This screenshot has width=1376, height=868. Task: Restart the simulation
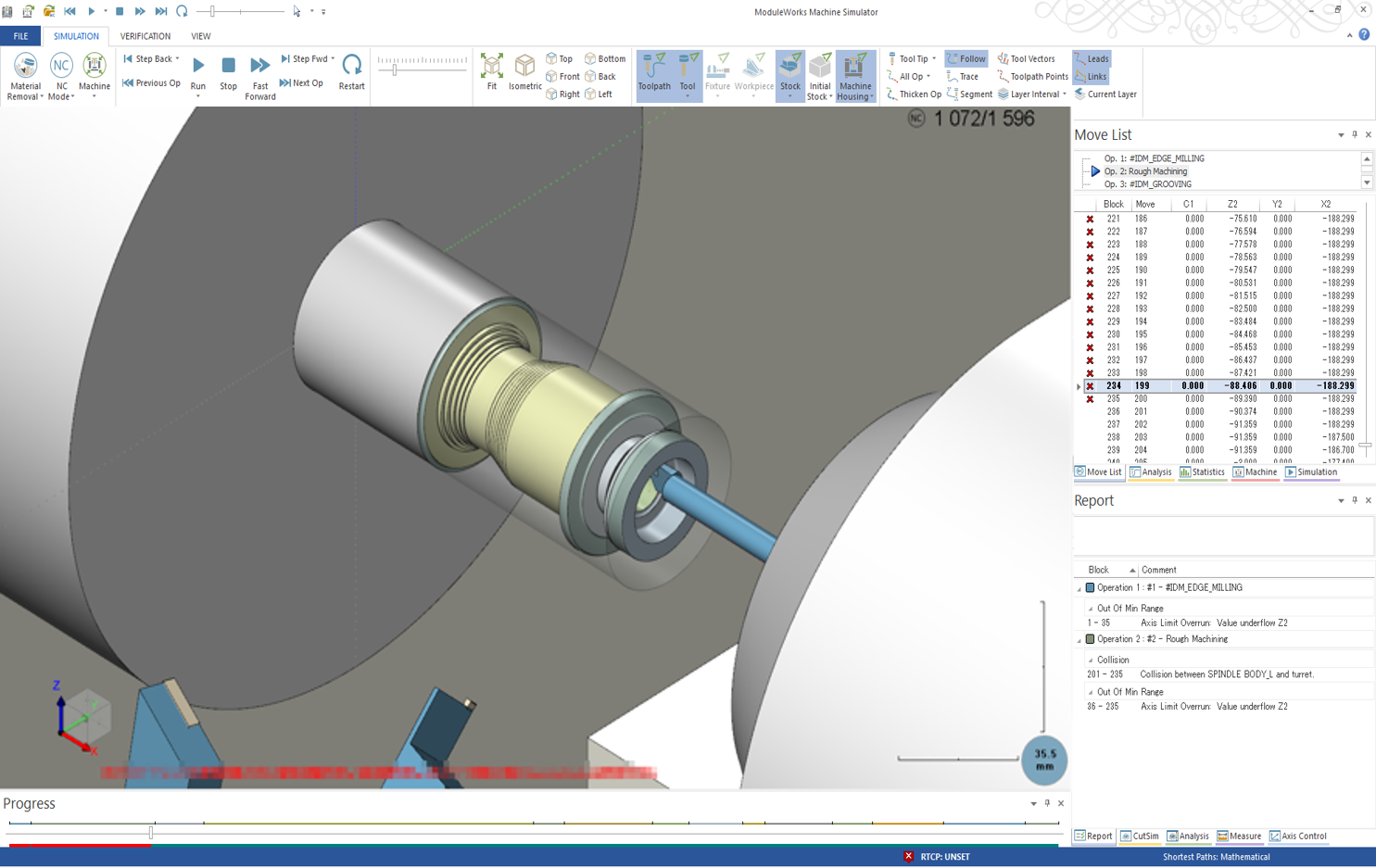tap(351, 67)
